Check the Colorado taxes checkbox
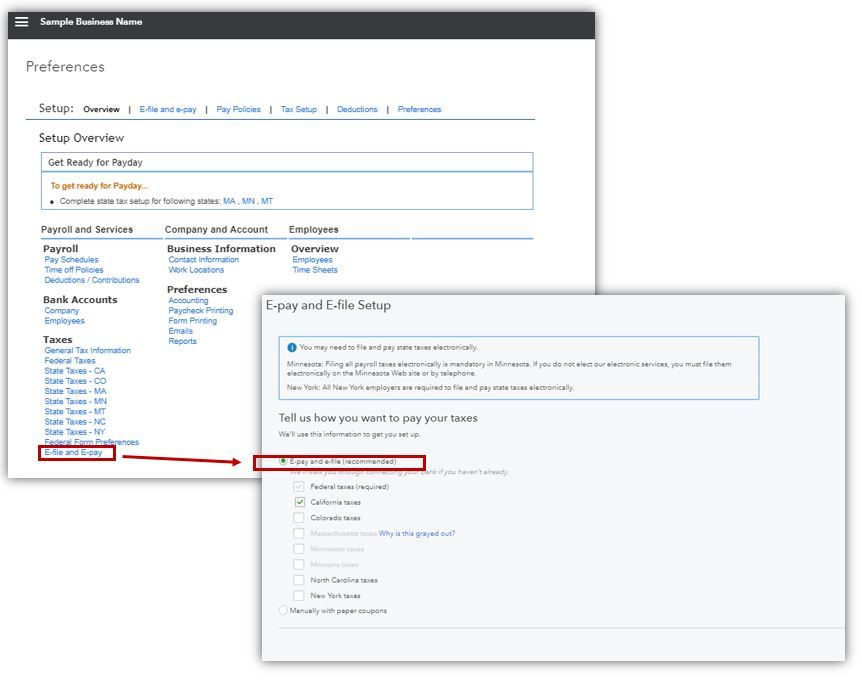Viewport: 862px width, 684px height. 299,517
